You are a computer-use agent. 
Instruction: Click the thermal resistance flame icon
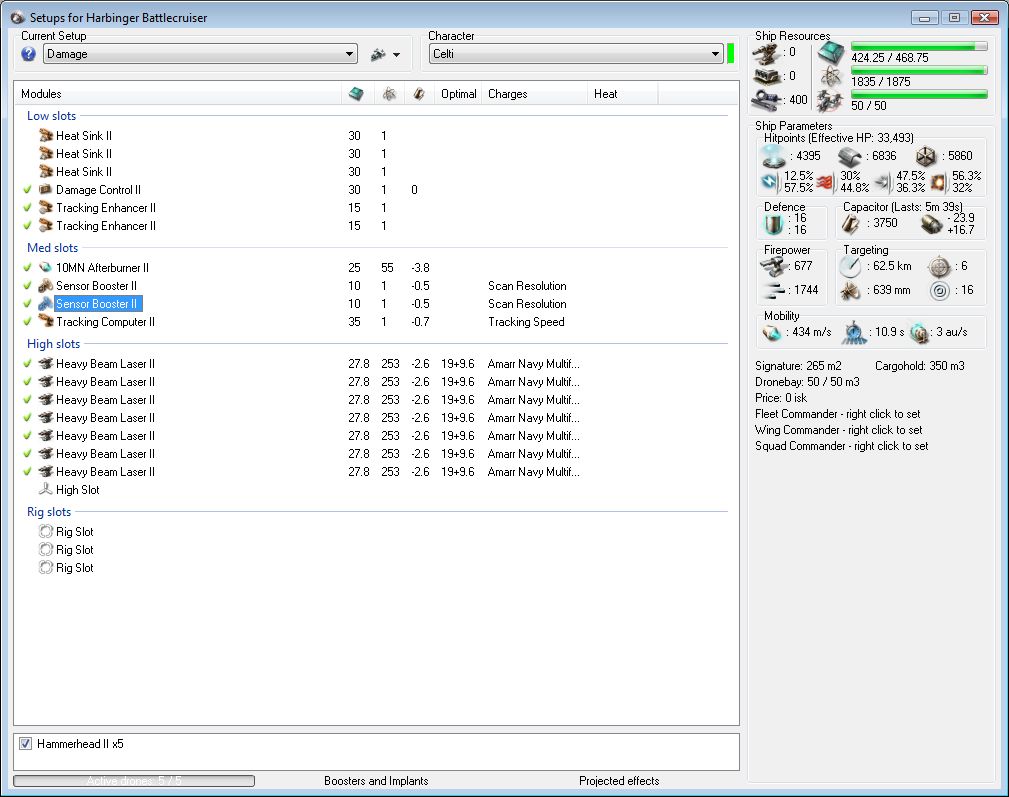point(826,182)
